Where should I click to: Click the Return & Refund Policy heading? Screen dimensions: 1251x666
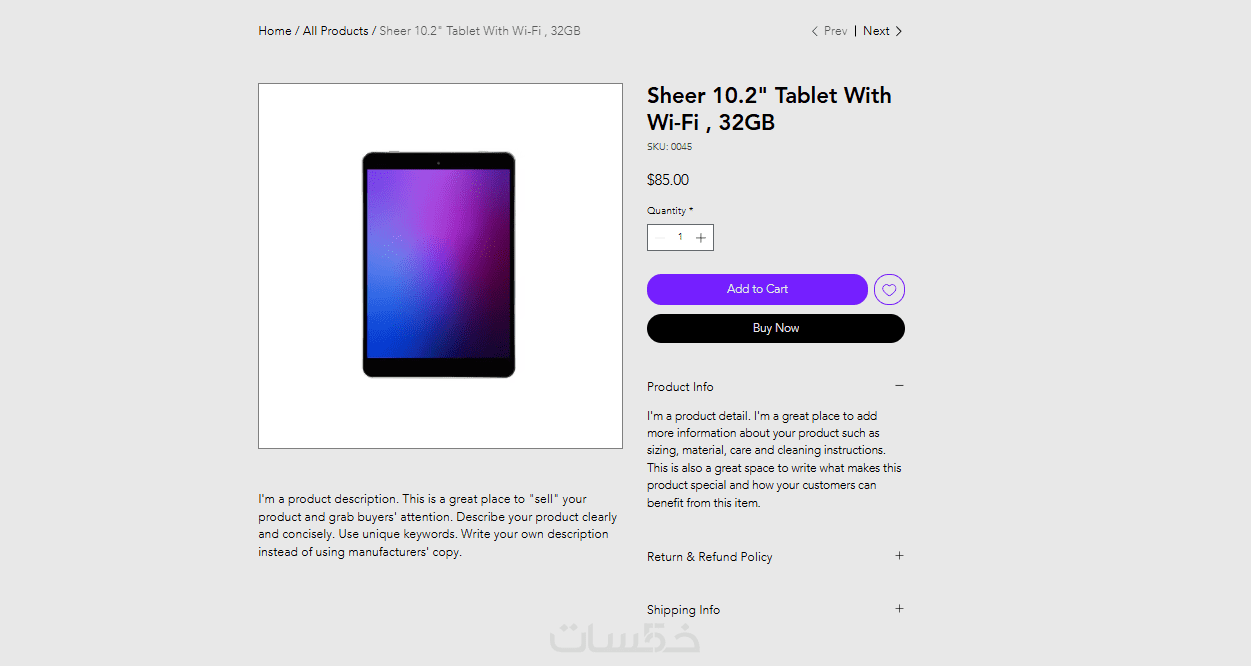[x=709, y=557]
